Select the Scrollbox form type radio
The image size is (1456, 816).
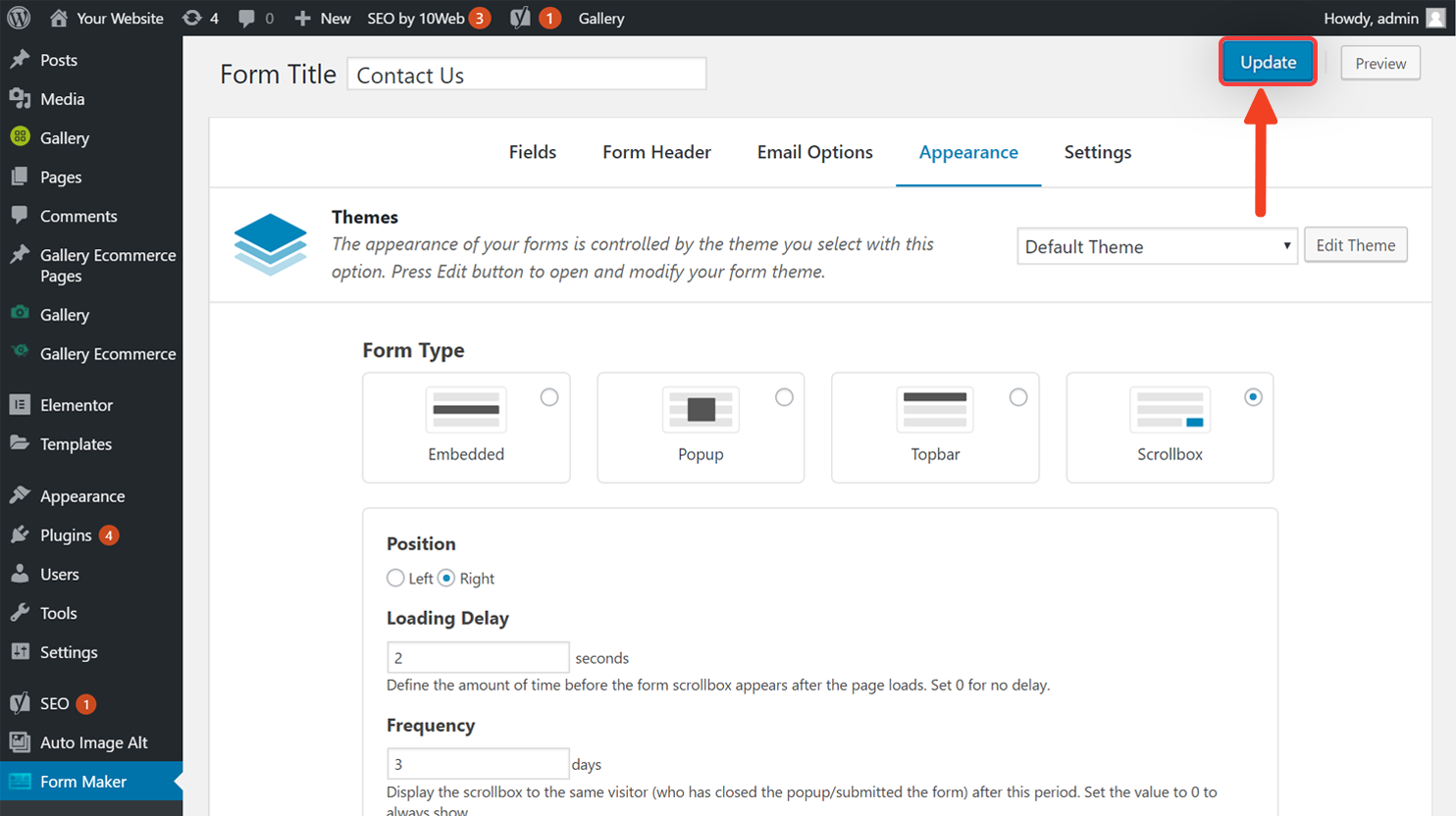[1253, 397]
